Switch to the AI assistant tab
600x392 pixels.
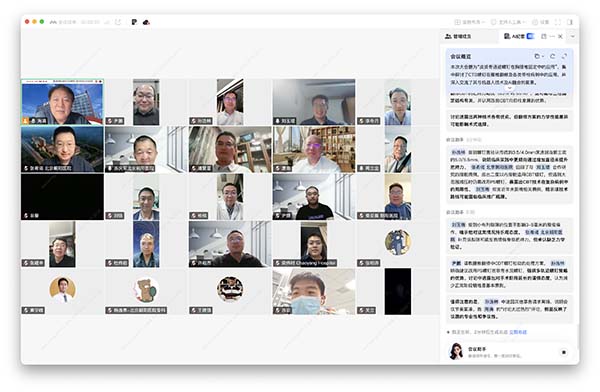click(x=514, y=36)
